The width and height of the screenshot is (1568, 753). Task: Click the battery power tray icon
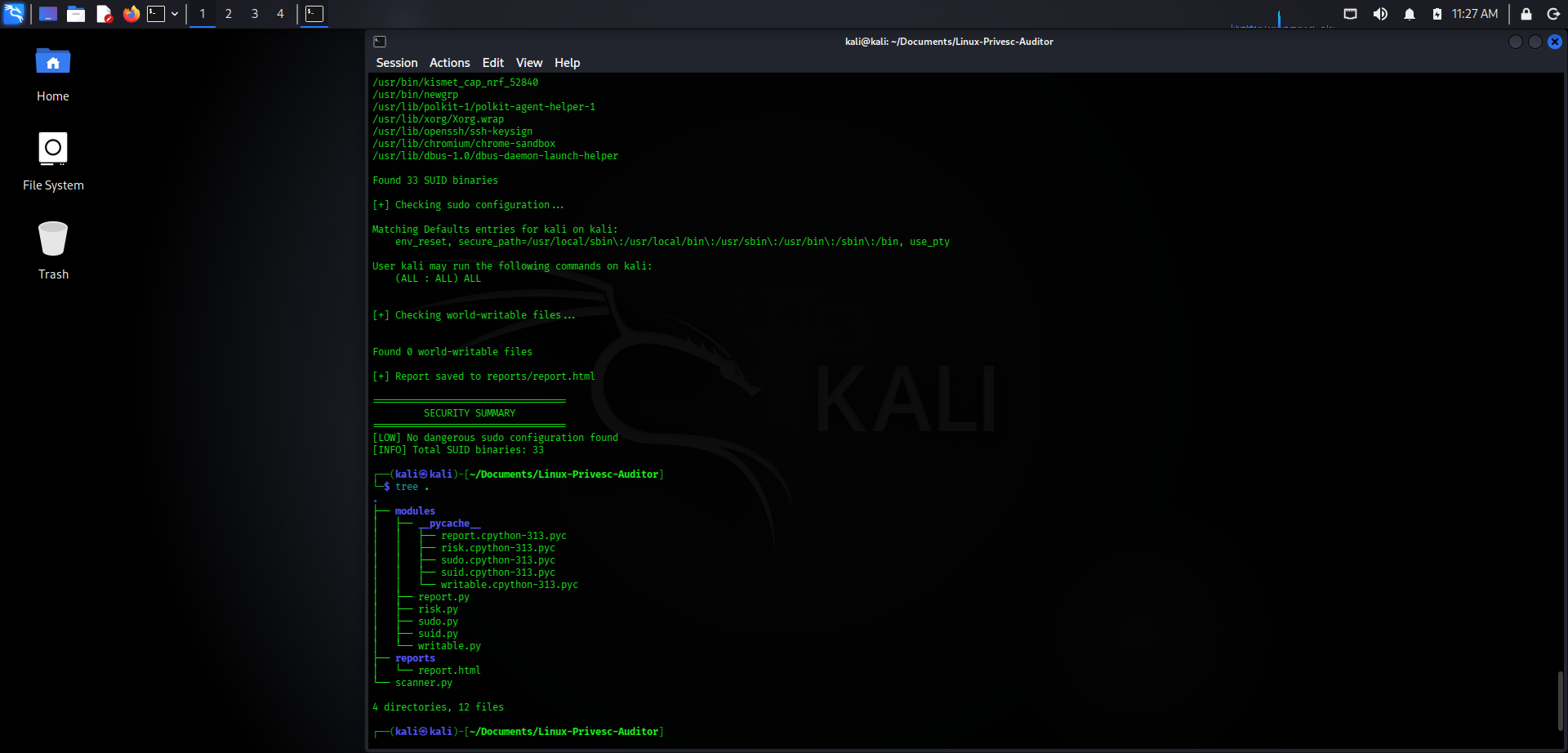1437,14
